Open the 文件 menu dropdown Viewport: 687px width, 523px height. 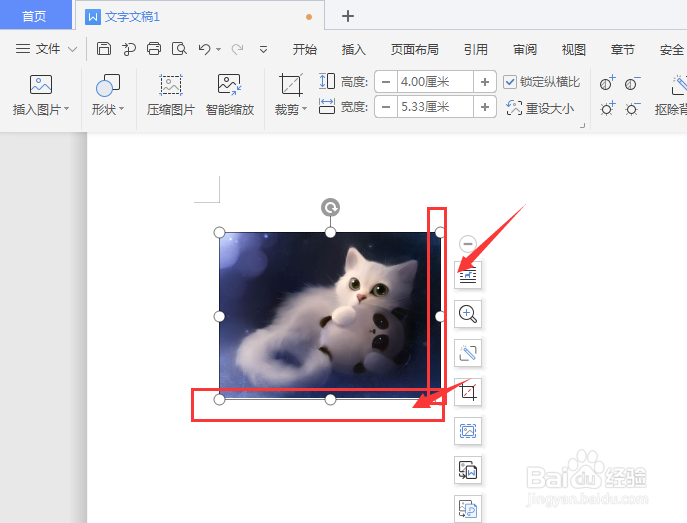pos(46,49)
